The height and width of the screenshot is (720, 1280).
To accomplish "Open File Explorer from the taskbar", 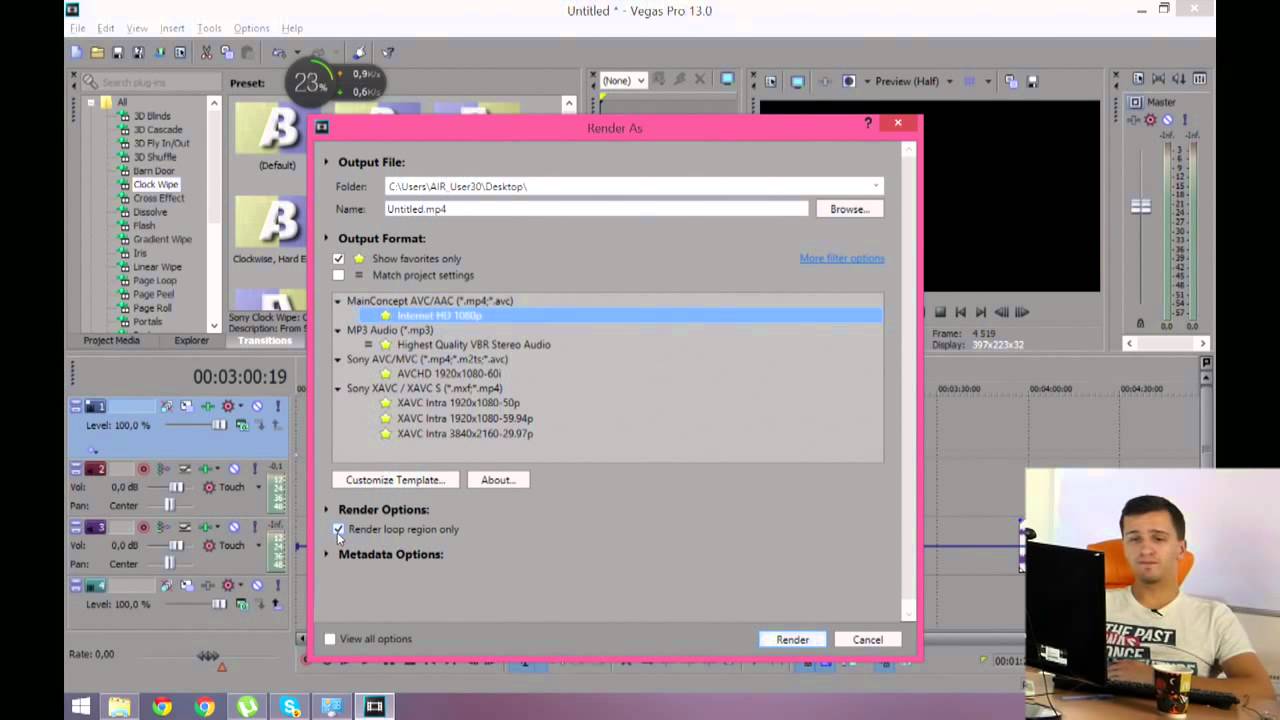I will [x=120, y=707].
